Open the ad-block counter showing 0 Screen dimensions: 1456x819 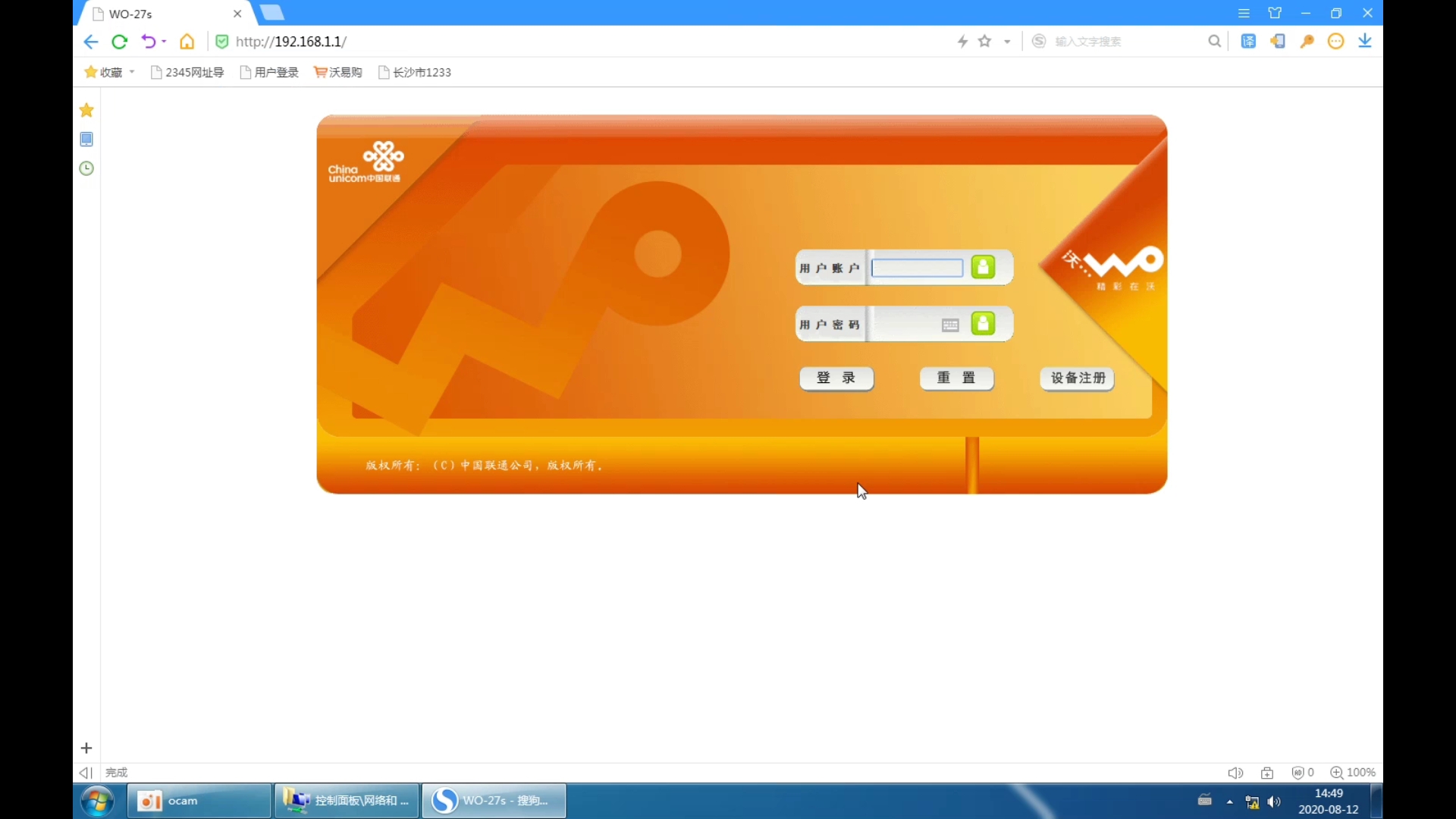1303,773
